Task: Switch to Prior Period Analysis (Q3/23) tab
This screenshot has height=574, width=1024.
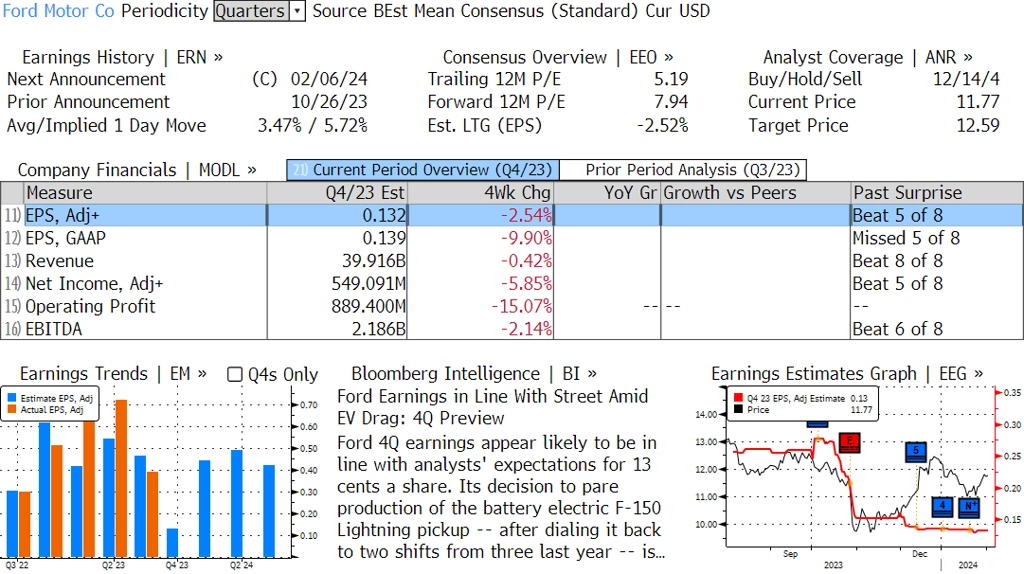Action: click(684, 170)
